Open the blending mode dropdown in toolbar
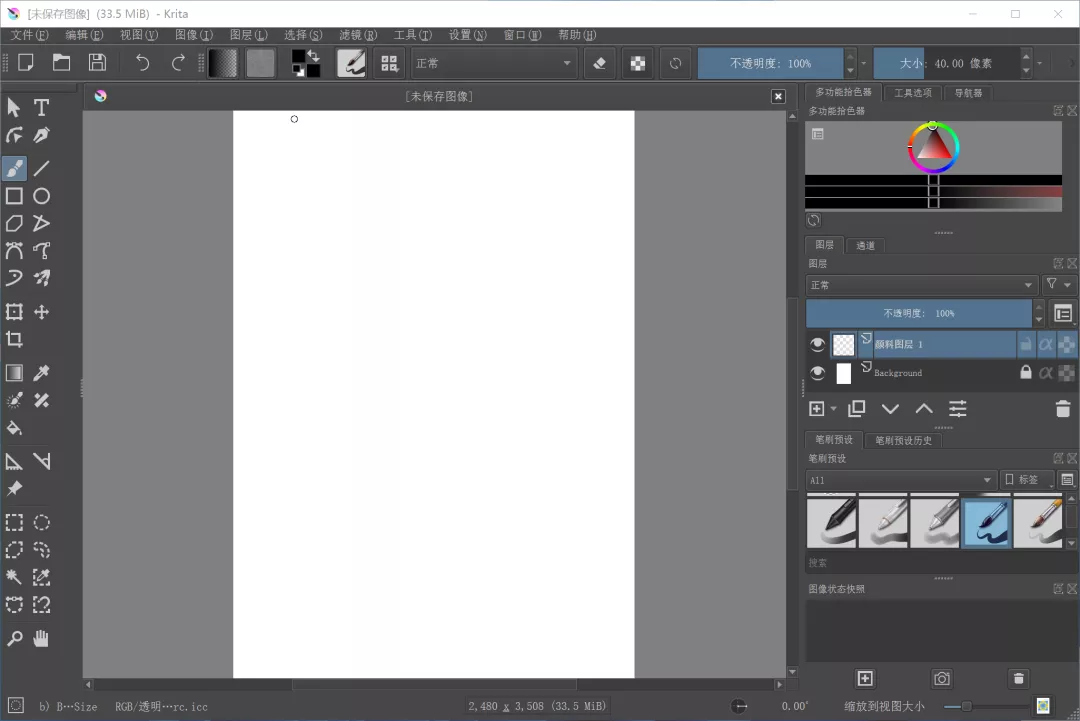The width and height of the screenshot is (1080, 721). point(494,63)
